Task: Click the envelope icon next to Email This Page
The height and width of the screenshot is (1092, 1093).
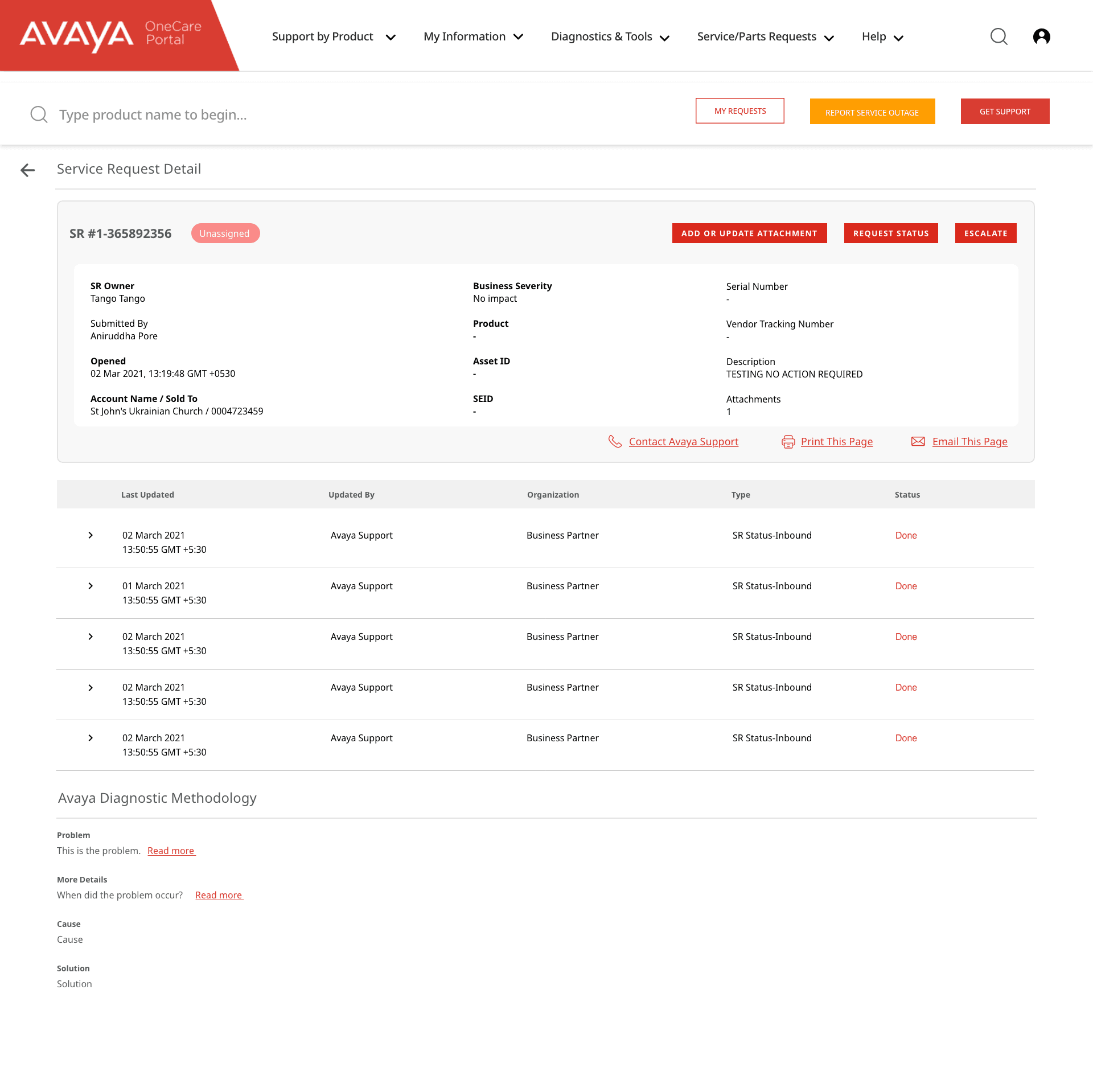Action: click(x=918, y=442)
